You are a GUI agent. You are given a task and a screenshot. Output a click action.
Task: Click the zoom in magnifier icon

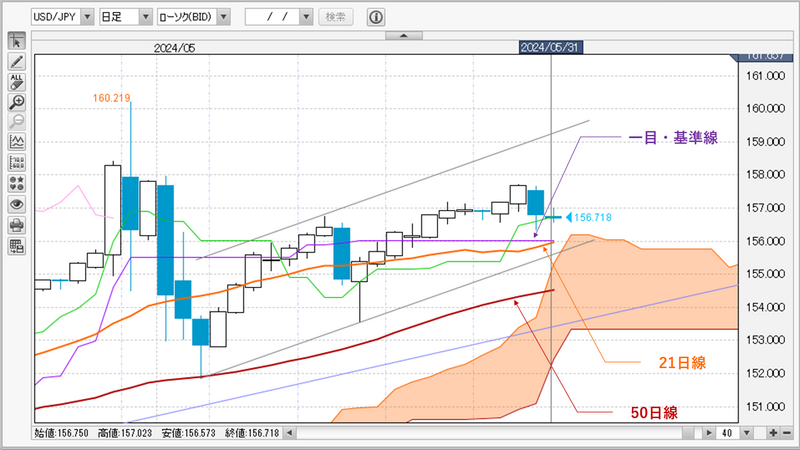[x=16, y=102]
